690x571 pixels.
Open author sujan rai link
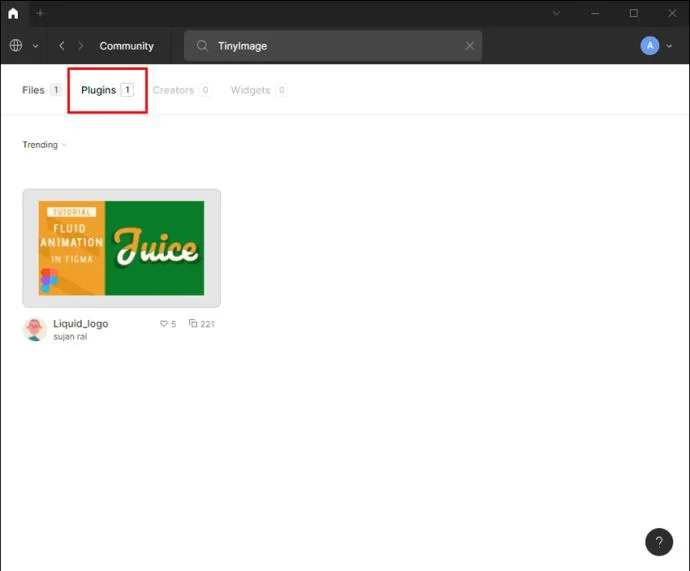pos(70,337)
